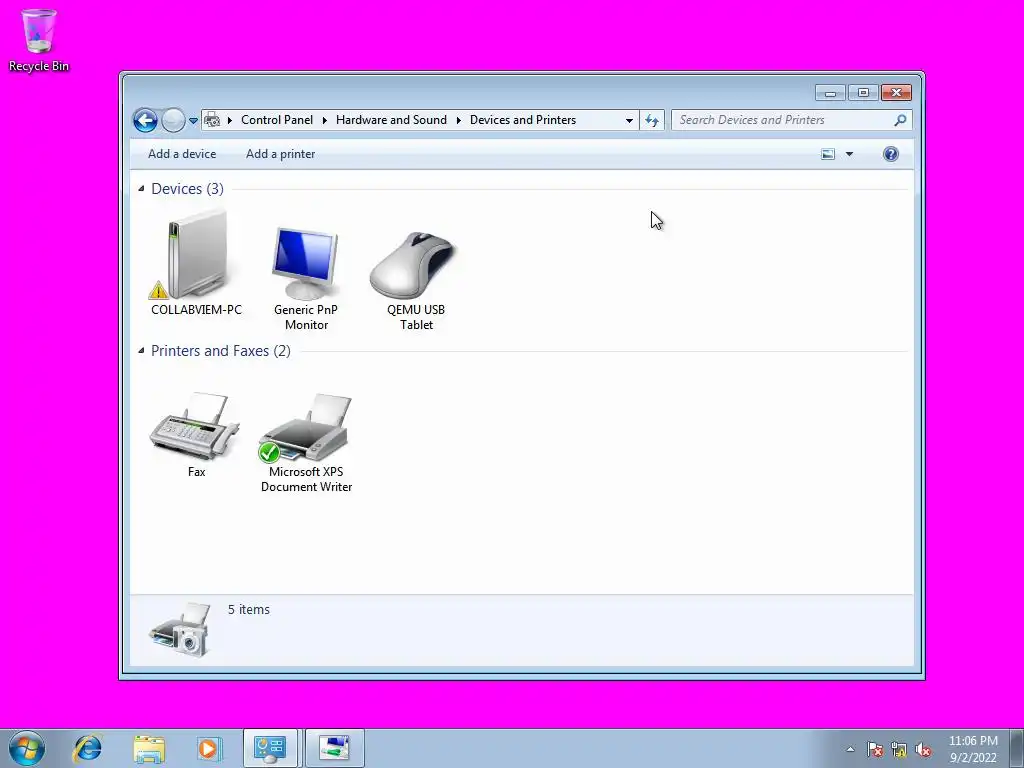This screenshot has width=1024, height=768.
Task: Click Printers and Faxes (2) header text
Action: pos(221,351)
